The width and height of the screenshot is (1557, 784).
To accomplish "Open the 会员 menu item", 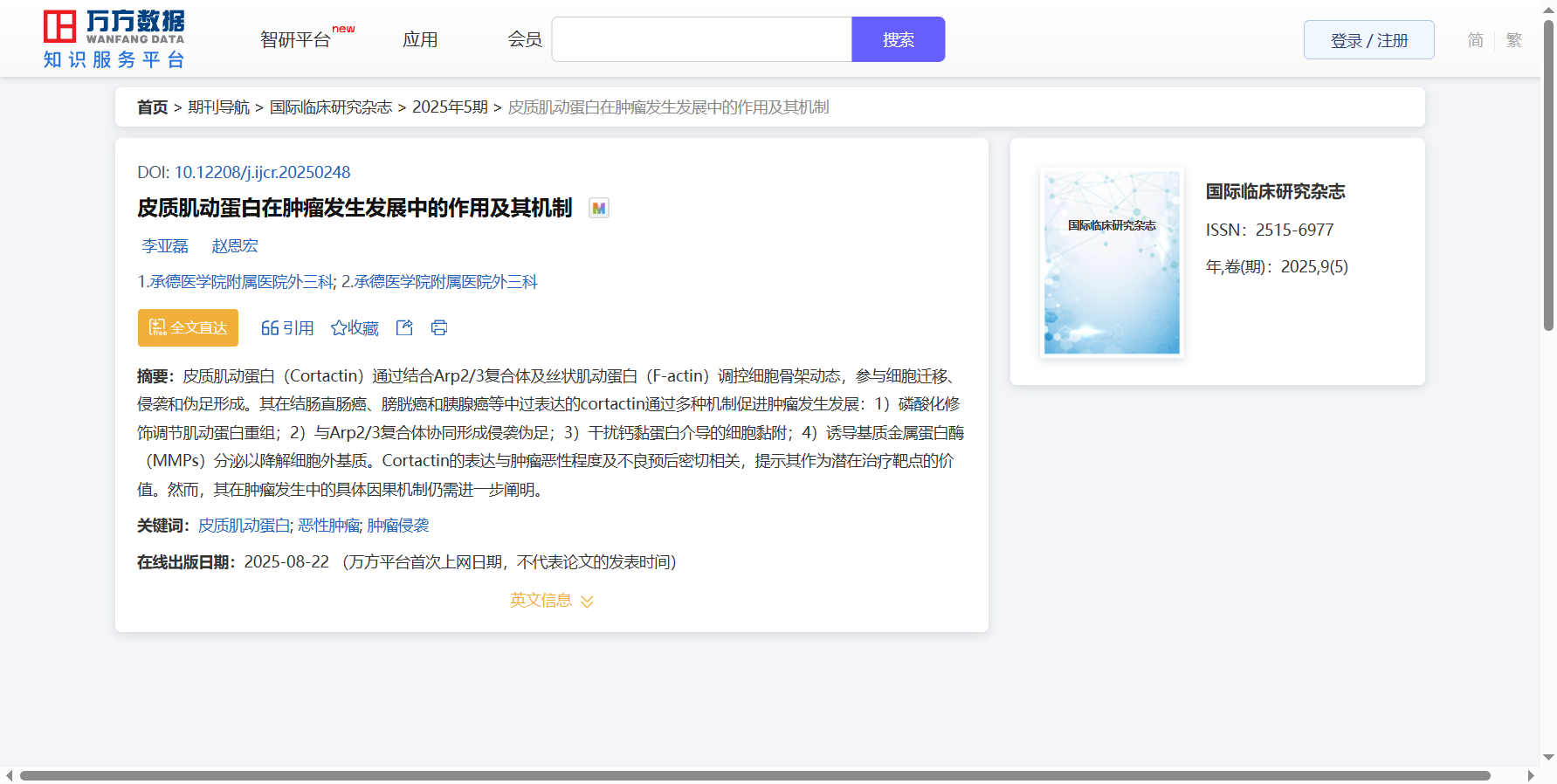I will 525,40.
